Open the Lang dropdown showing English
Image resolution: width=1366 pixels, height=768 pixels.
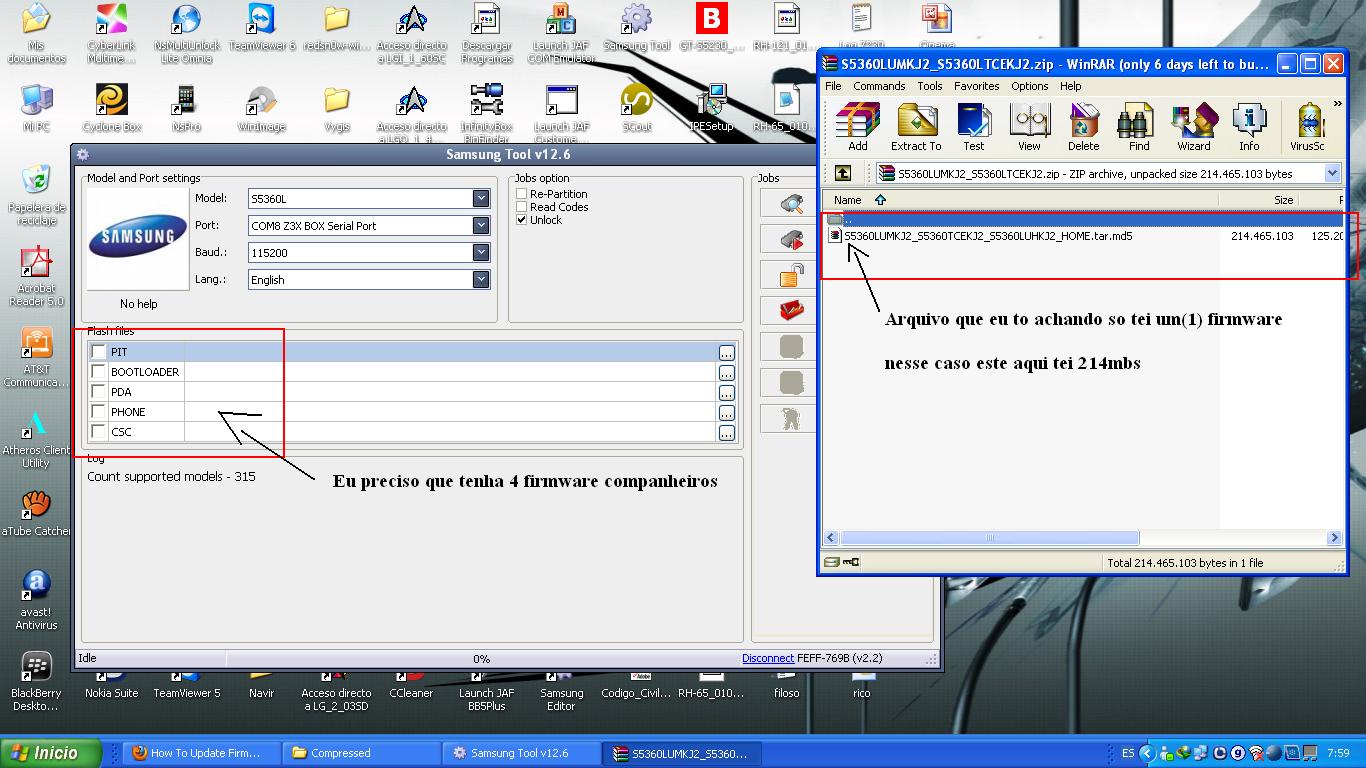click(x=480, y=279)
